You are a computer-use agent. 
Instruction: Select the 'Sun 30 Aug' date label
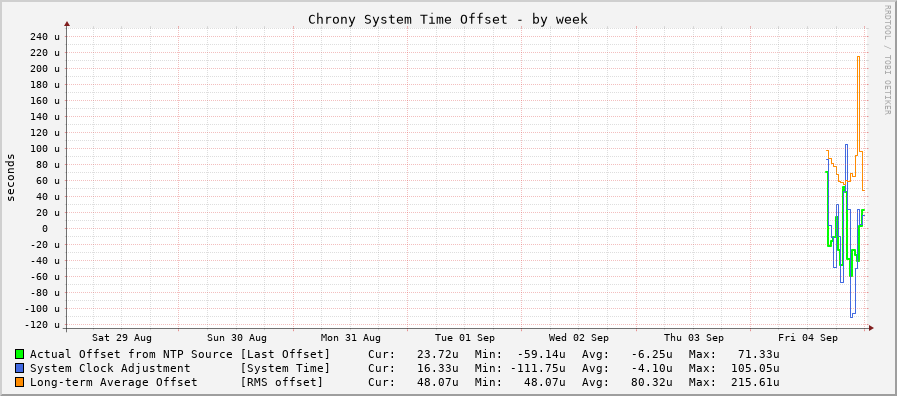[x=237, y=338]
